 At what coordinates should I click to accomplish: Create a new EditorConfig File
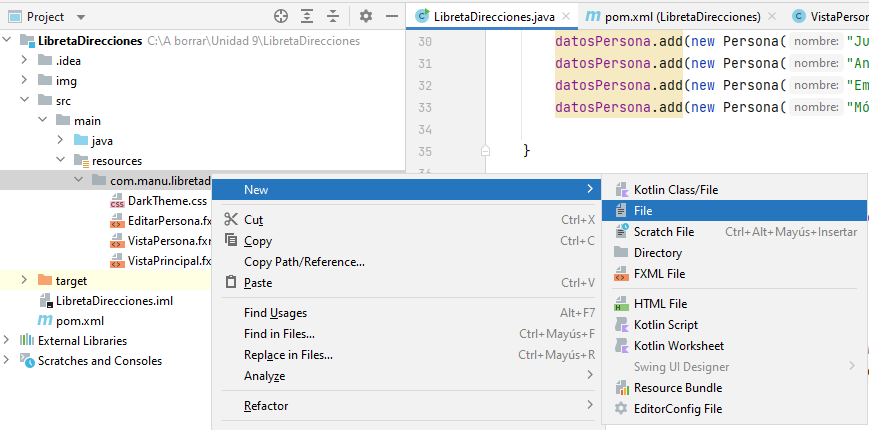click(x=735, y=409)
